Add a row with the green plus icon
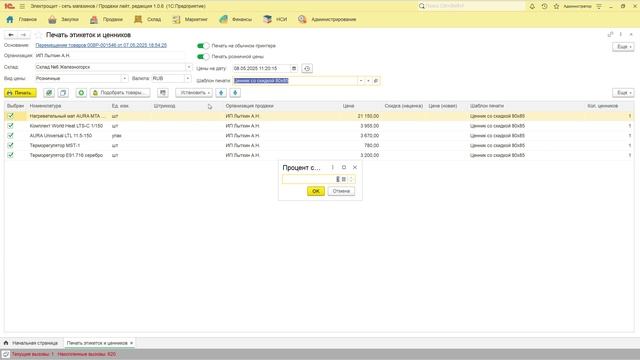This screenshot has height=360, width=640. [81, 93]
